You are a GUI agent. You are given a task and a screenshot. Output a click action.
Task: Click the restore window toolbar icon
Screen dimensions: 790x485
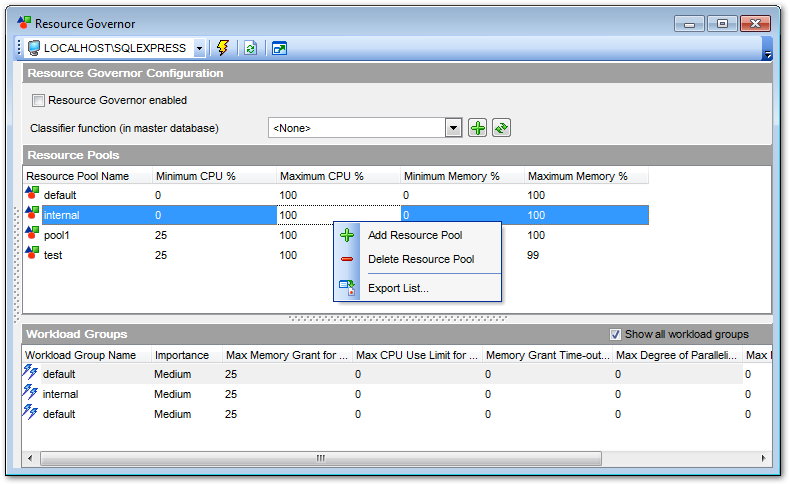coord(279,48)
